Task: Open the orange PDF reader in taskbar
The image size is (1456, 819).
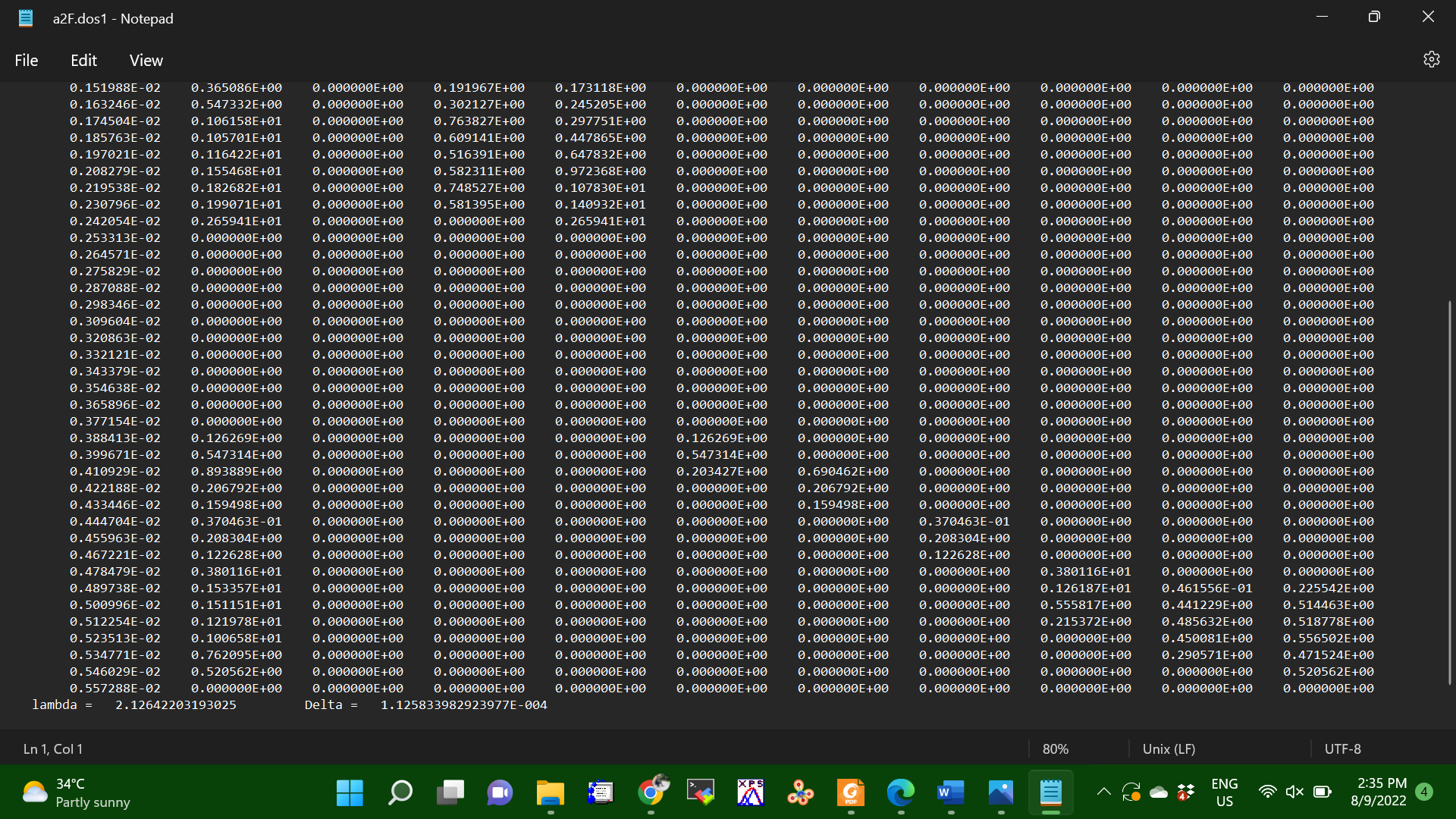Action: point(851,793)
